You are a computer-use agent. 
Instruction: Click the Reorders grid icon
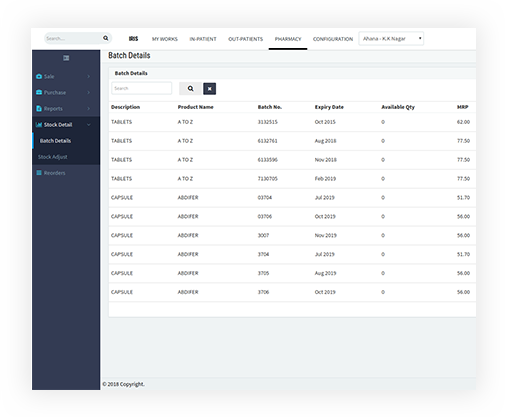coord(39,173)
